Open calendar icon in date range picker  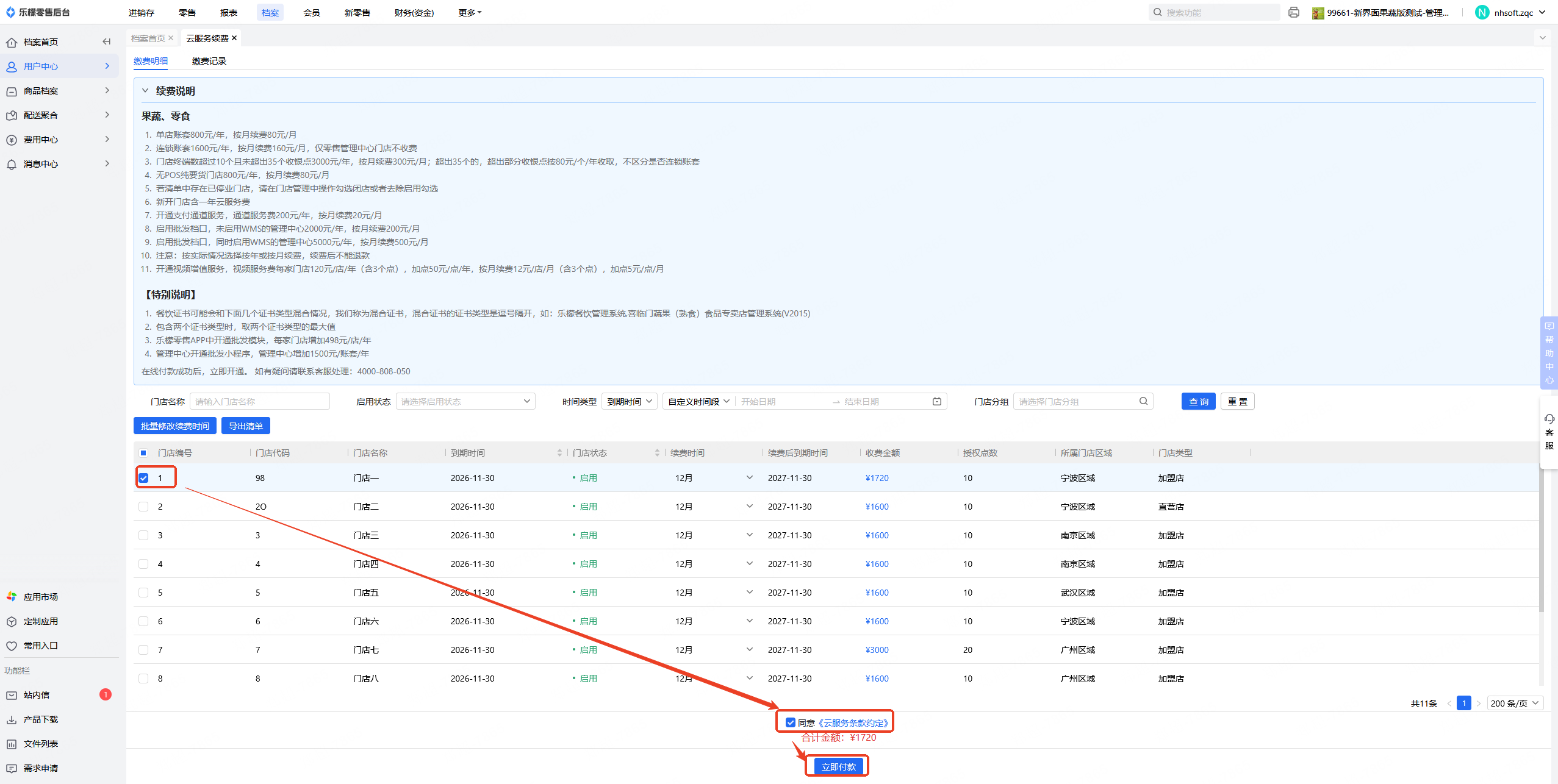click(x=937, y=401)
